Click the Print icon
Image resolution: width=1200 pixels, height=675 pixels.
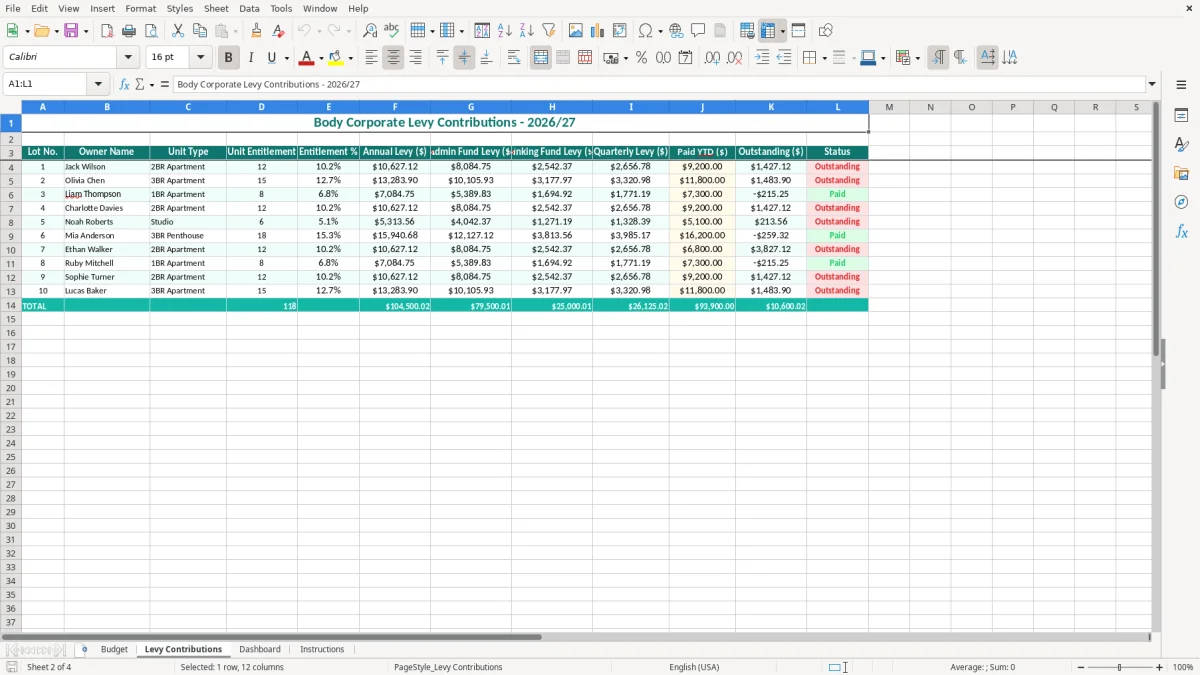(x=129, y=31)
